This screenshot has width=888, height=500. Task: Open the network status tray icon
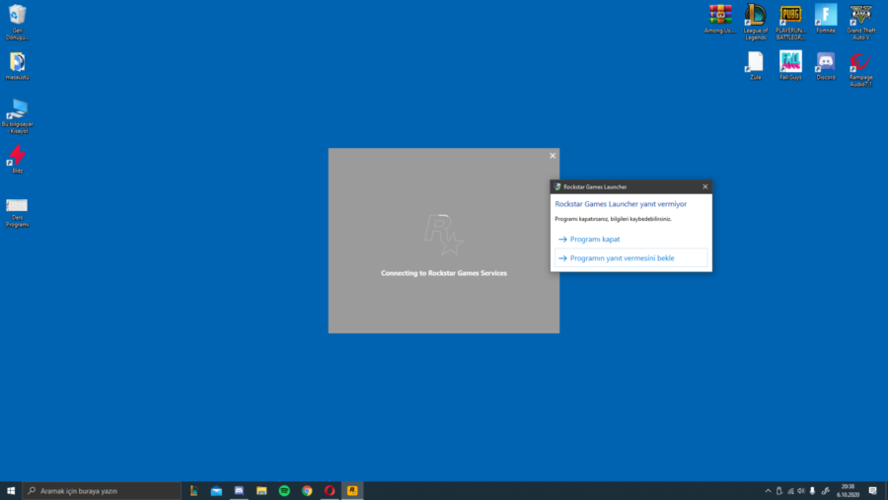791,491
